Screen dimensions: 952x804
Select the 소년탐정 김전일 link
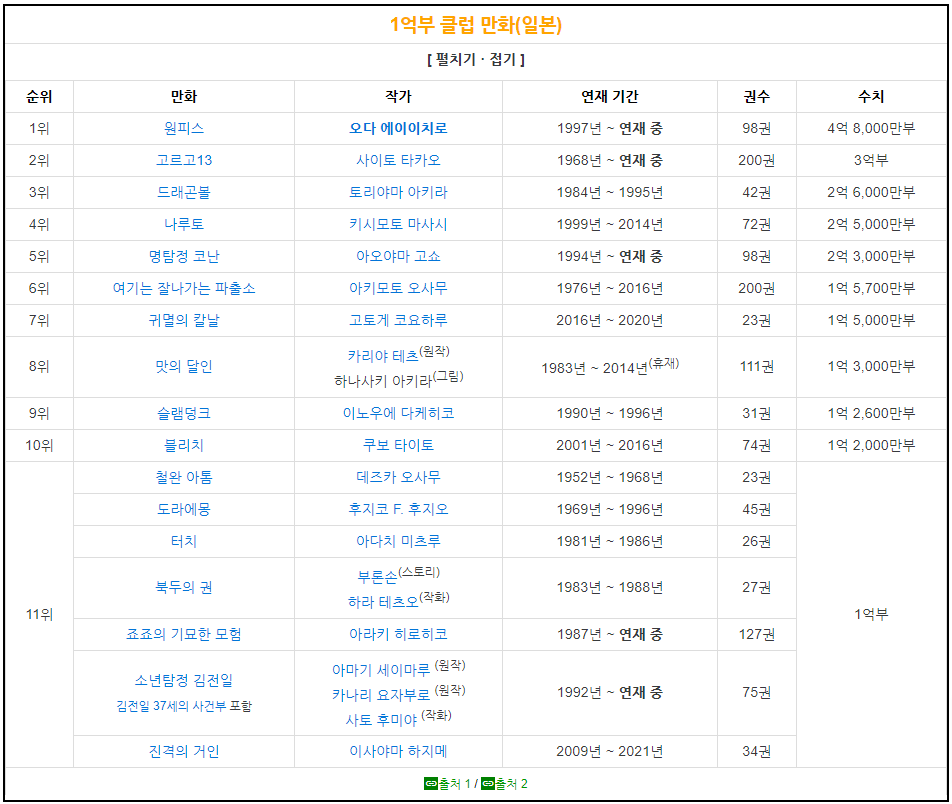(184, 680)
